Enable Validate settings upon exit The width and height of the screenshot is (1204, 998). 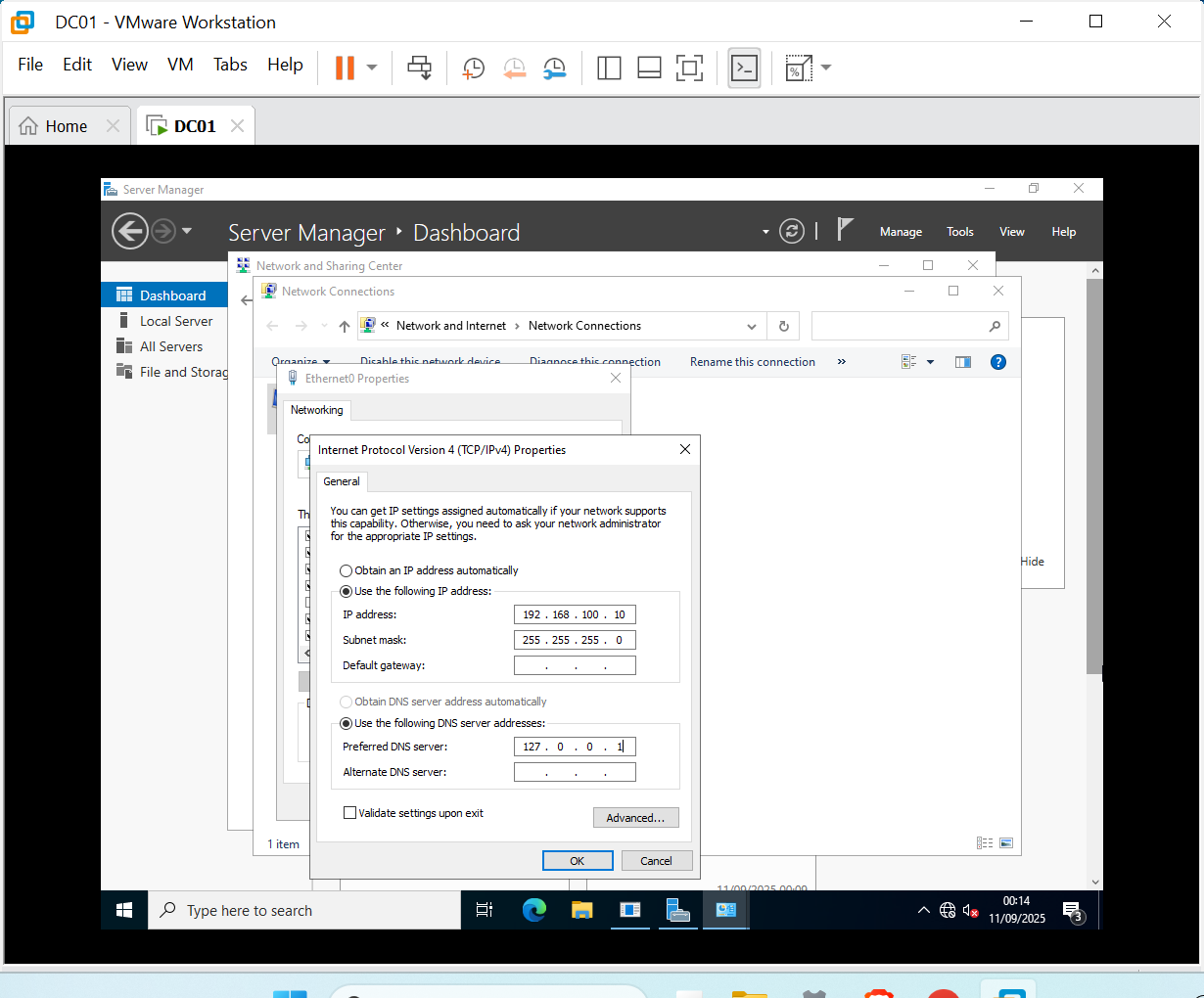point(349,813)
